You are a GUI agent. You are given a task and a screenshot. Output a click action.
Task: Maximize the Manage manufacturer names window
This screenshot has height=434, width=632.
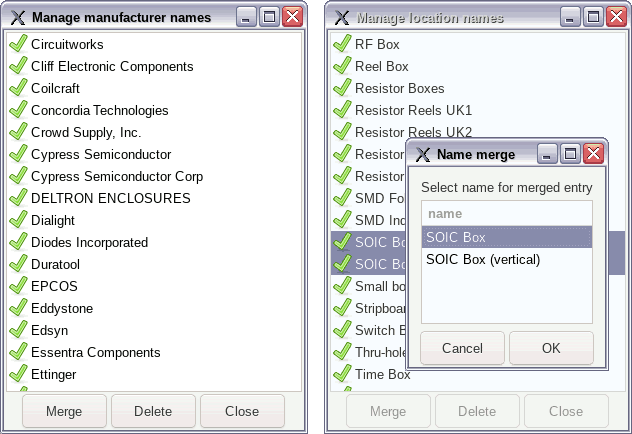(269, 17)
